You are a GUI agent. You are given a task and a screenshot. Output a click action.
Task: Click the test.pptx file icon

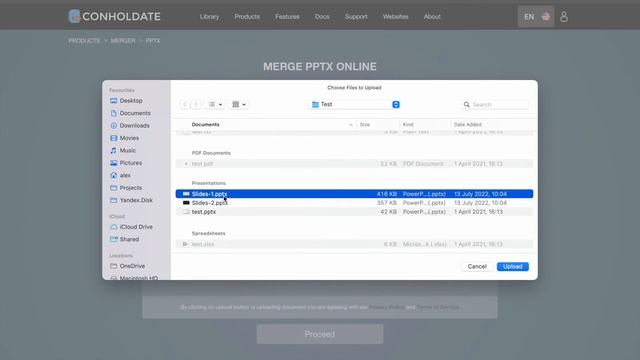point(186,212)
